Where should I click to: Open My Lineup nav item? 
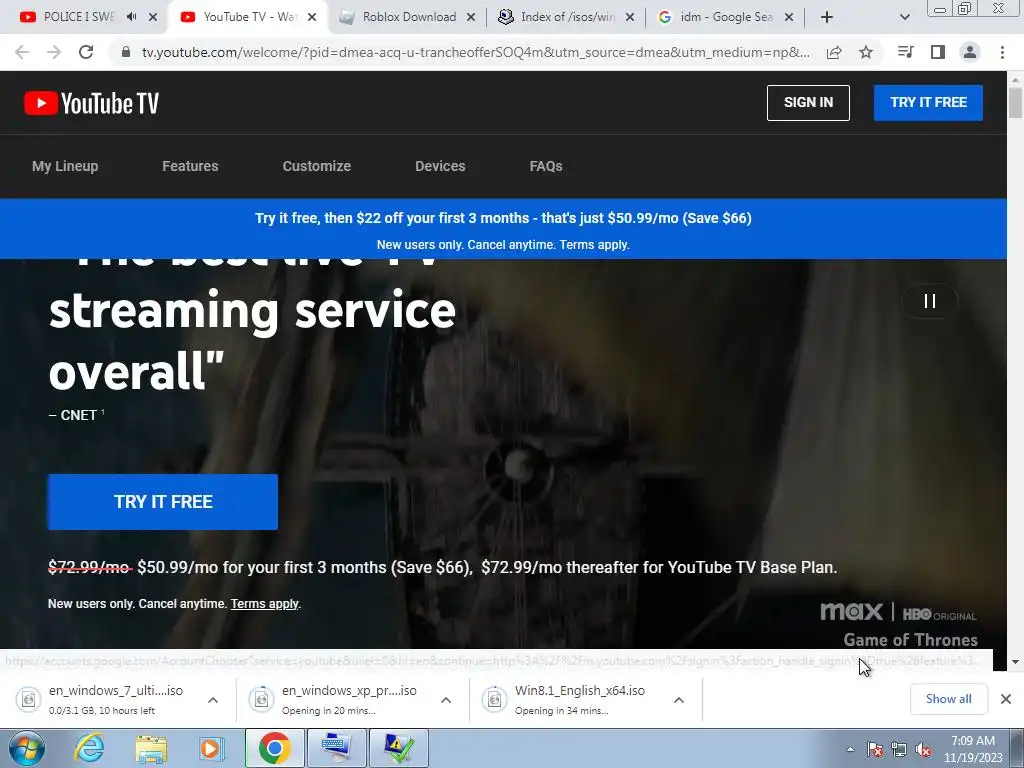(65, 166)
